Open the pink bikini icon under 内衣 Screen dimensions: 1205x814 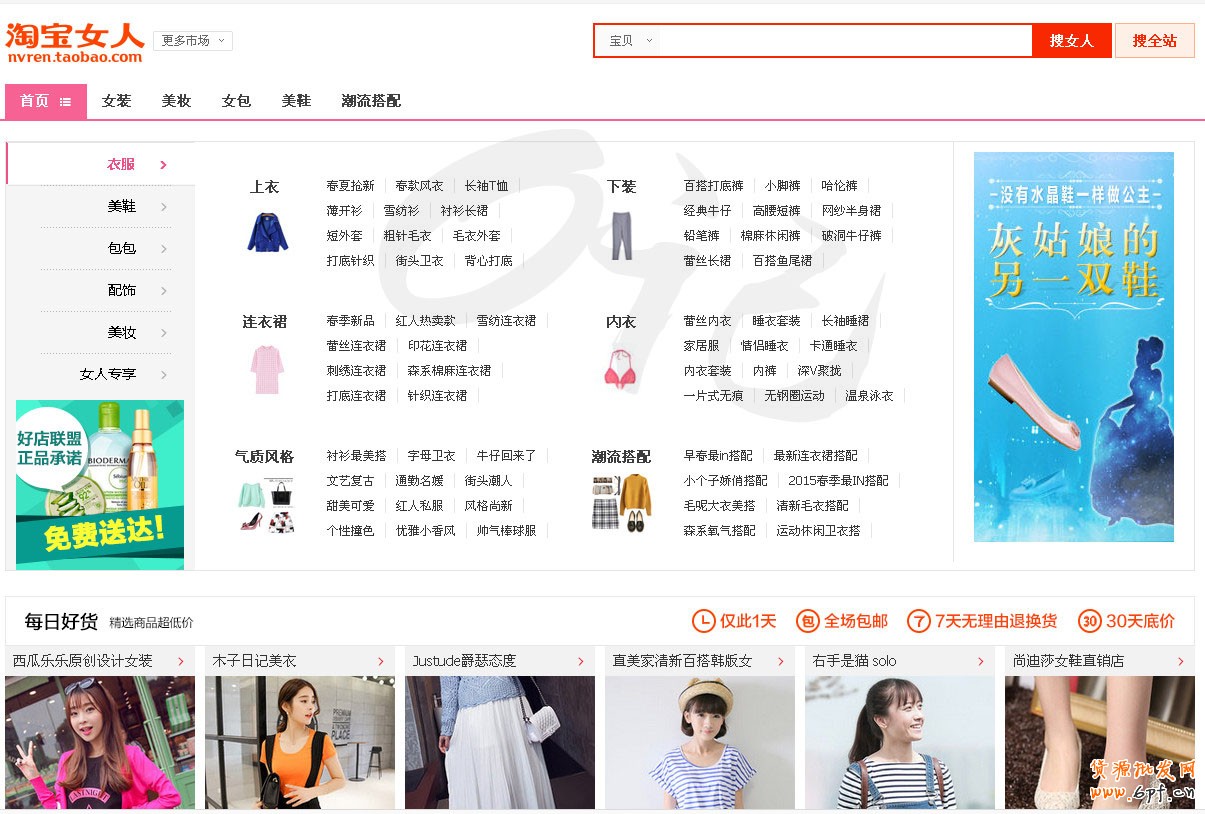pos(621,369)
